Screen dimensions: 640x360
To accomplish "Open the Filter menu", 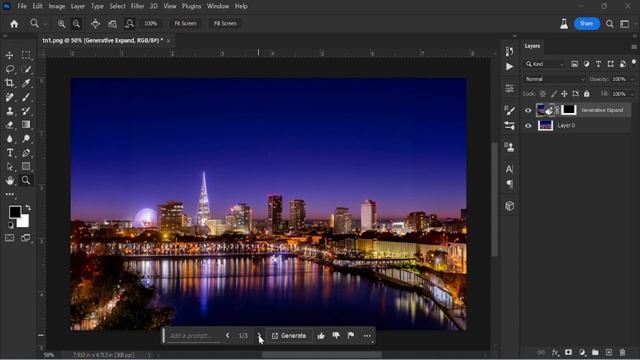I will click(x=138, y=6).
